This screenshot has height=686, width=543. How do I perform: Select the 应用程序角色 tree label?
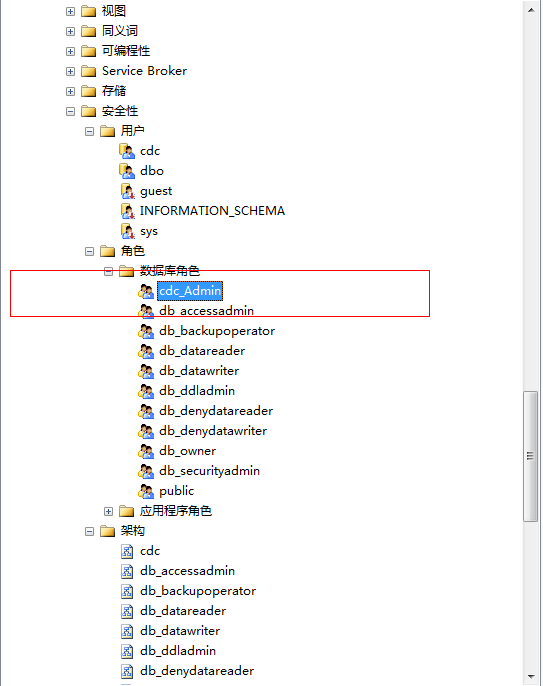(176, 511)
